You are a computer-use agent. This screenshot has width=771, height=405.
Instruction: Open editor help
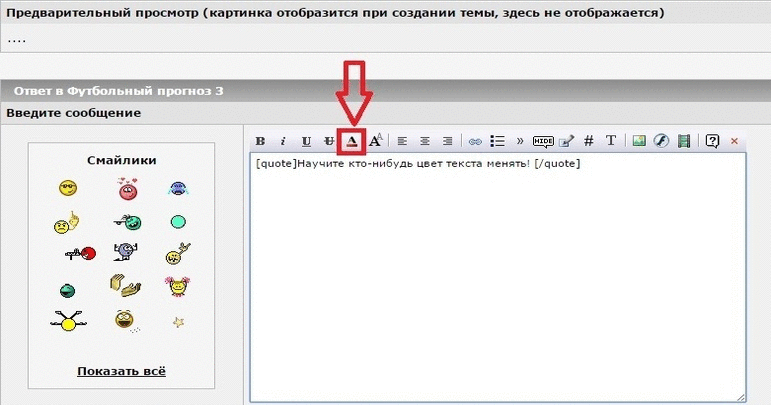click(712, 141)
